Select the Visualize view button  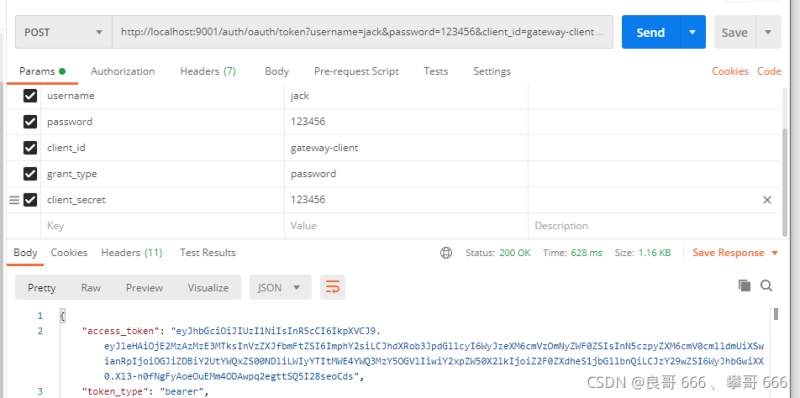click(208, 288)
